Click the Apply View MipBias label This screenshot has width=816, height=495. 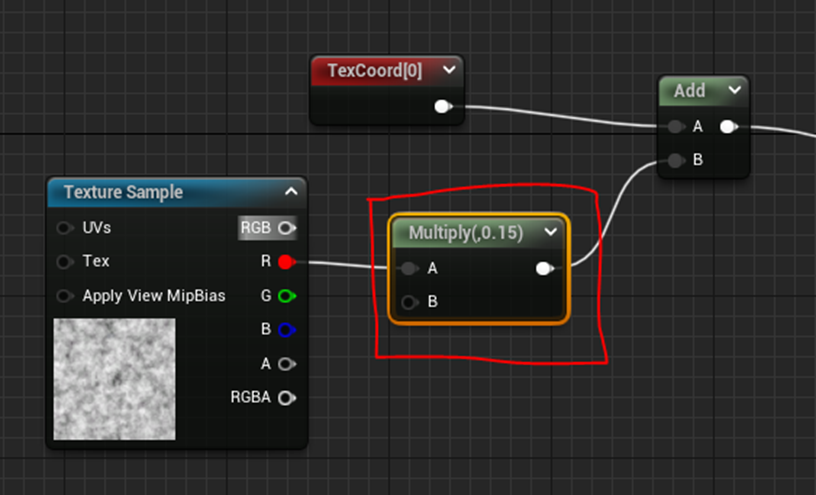(x=154, y=296)
